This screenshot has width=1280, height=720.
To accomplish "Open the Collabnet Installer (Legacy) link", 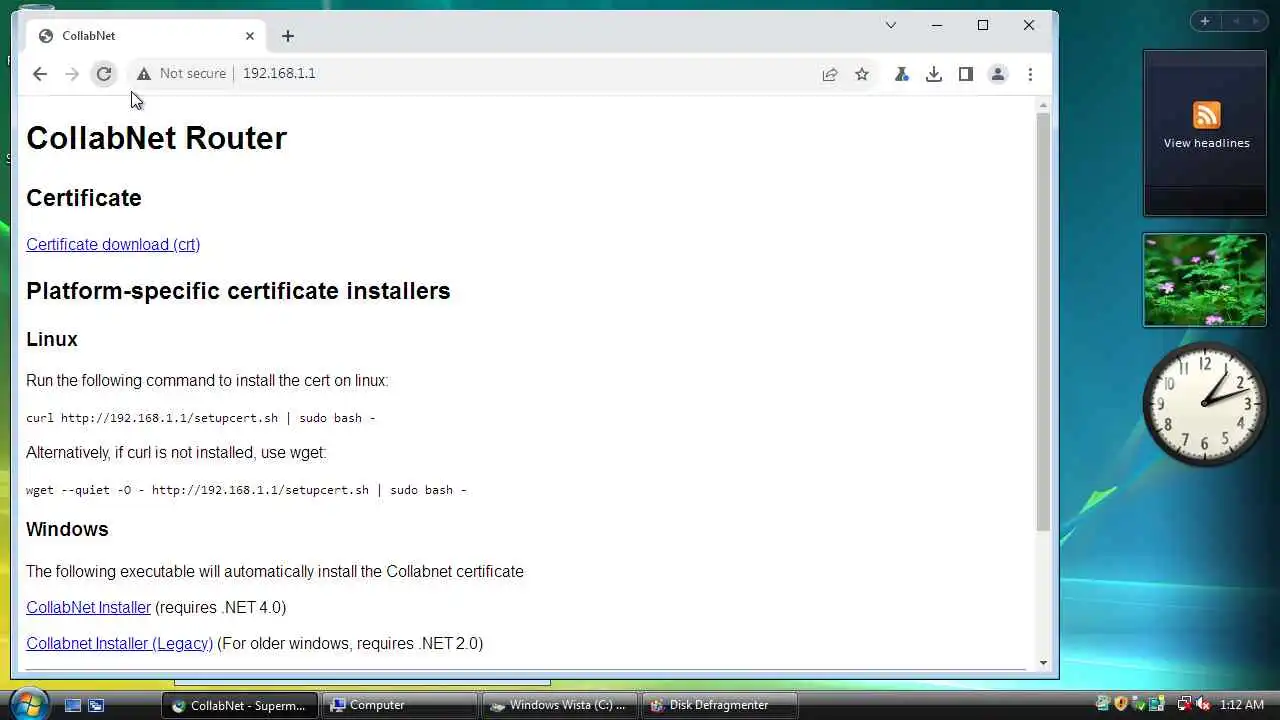I will tap(119, 644).
